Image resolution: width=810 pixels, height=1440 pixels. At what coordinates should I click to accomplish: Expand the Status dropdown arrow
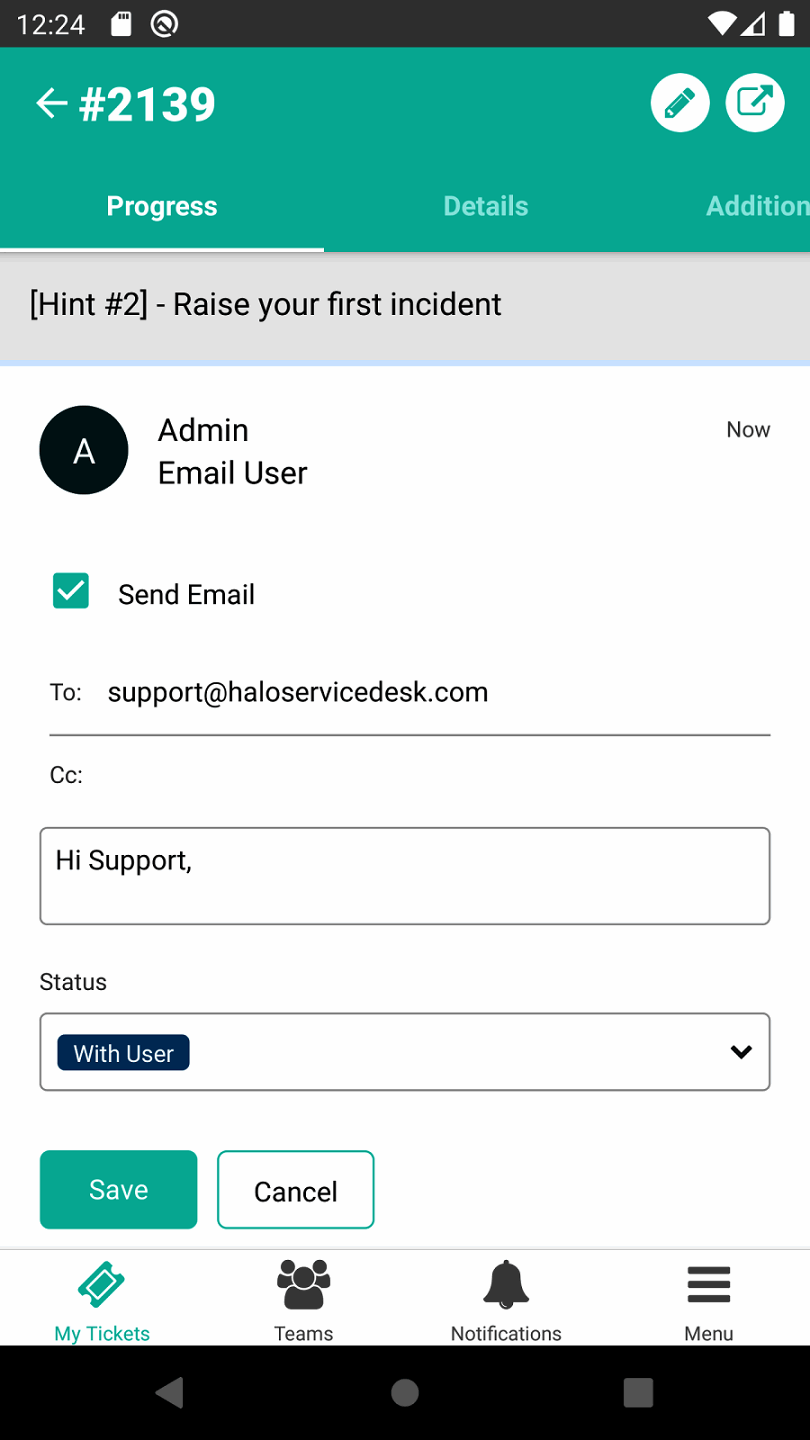(740, 1052)
